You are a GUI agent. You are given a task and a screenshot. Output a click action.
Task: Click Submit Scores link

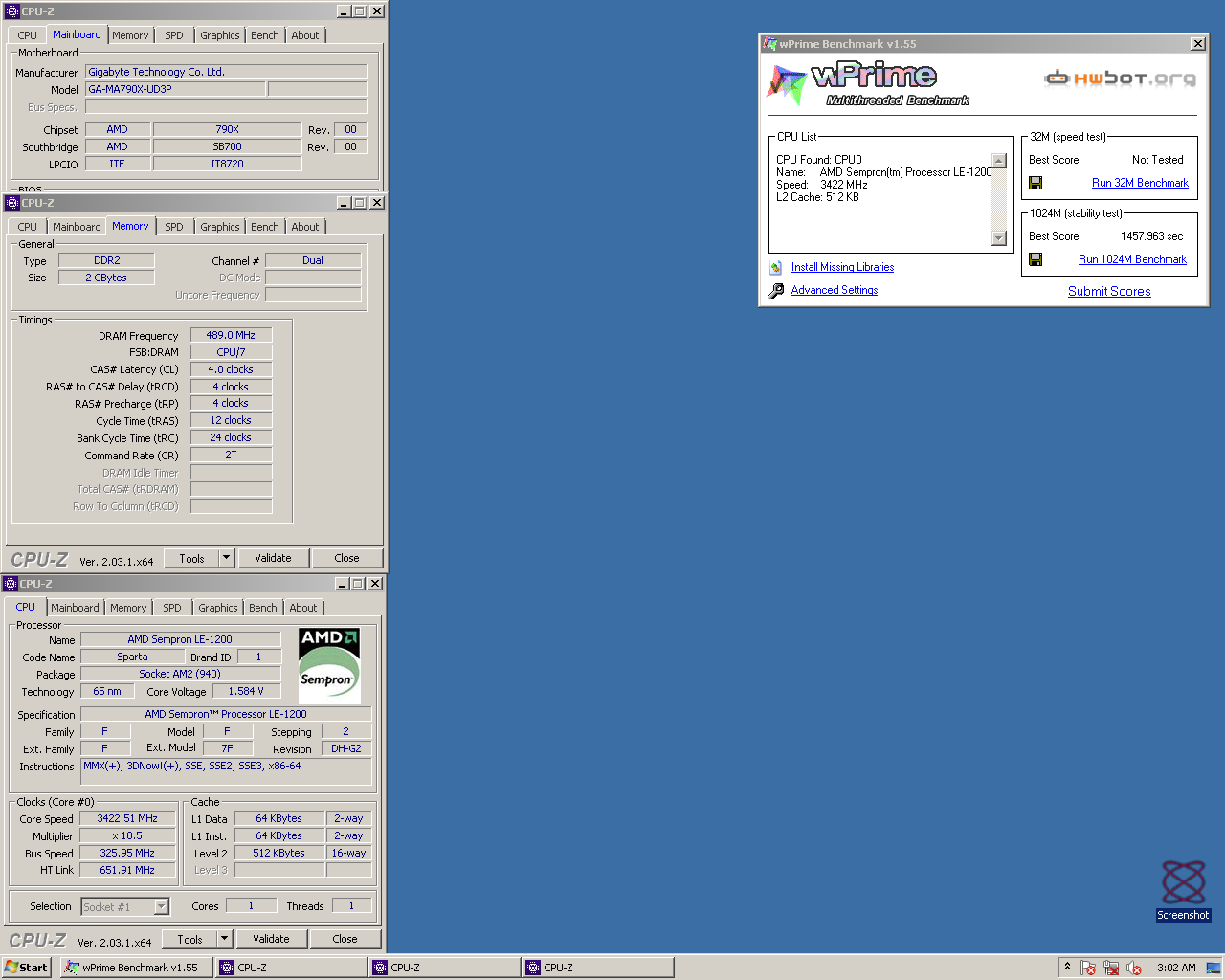(1109, 292)
